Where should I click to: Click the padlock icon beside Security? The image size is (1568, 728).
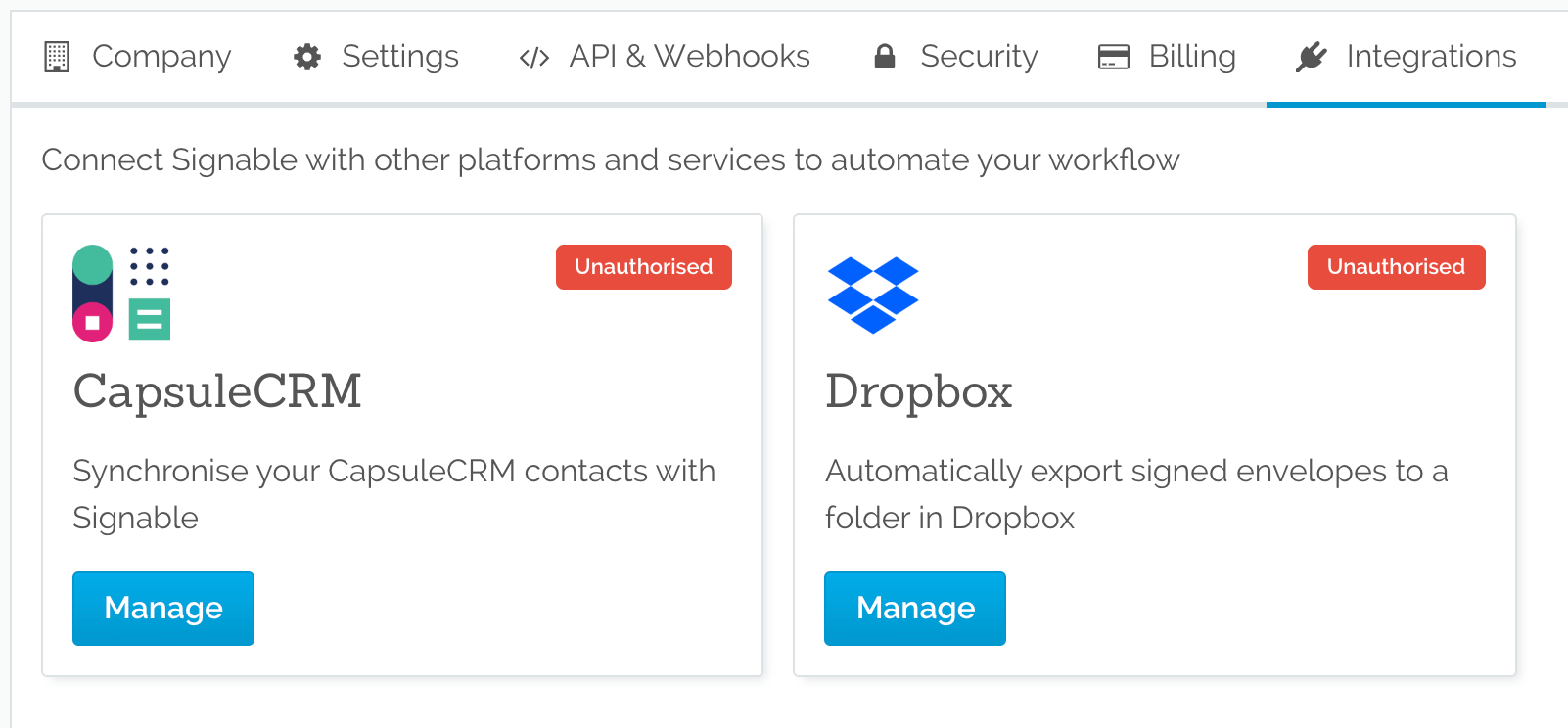click(885, 56)
